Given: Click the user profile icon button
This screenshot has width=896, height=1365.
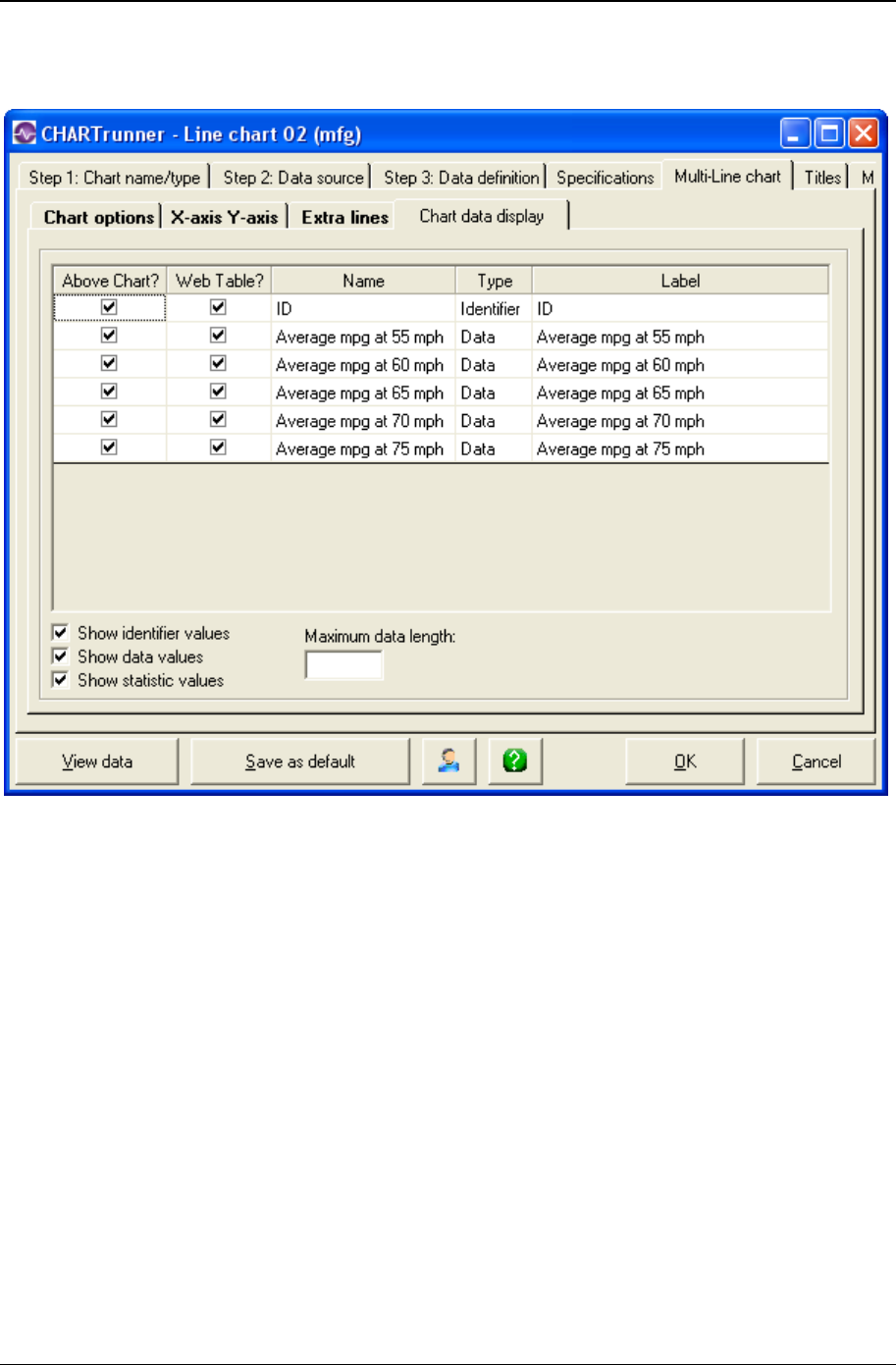Looking at the screenshot, I should (449, 761).
